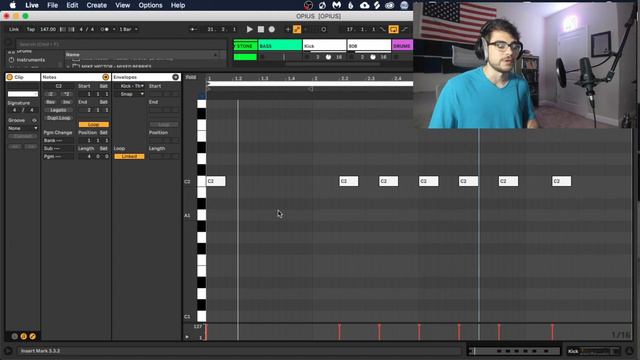Click the first C2 note at bar 1
Screen dimensions: 640x360
tap(216, 181)
